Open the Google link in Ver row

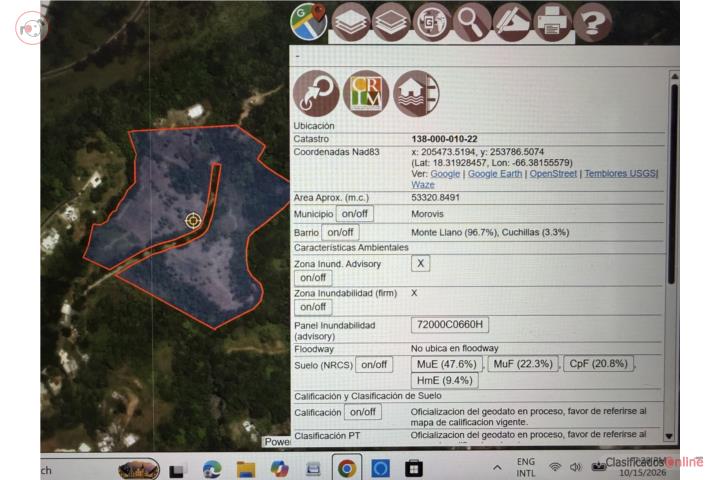pyautogui.click(x=445, y=174)
